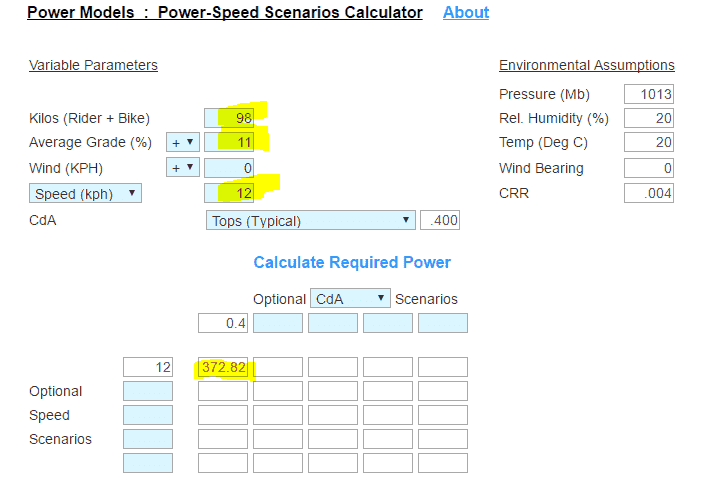Open the About link
The image size is (720, 498).
pos(466,13)
